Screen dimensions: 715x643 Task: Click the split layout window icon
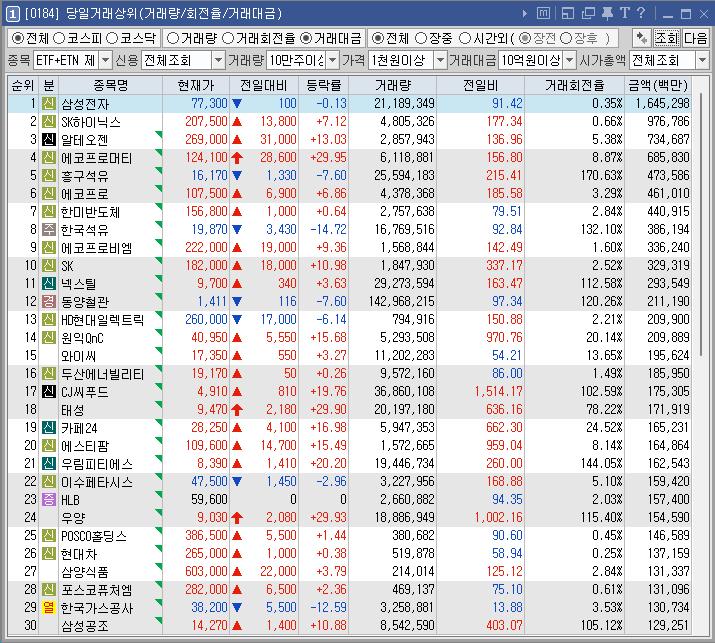[568, 14]
